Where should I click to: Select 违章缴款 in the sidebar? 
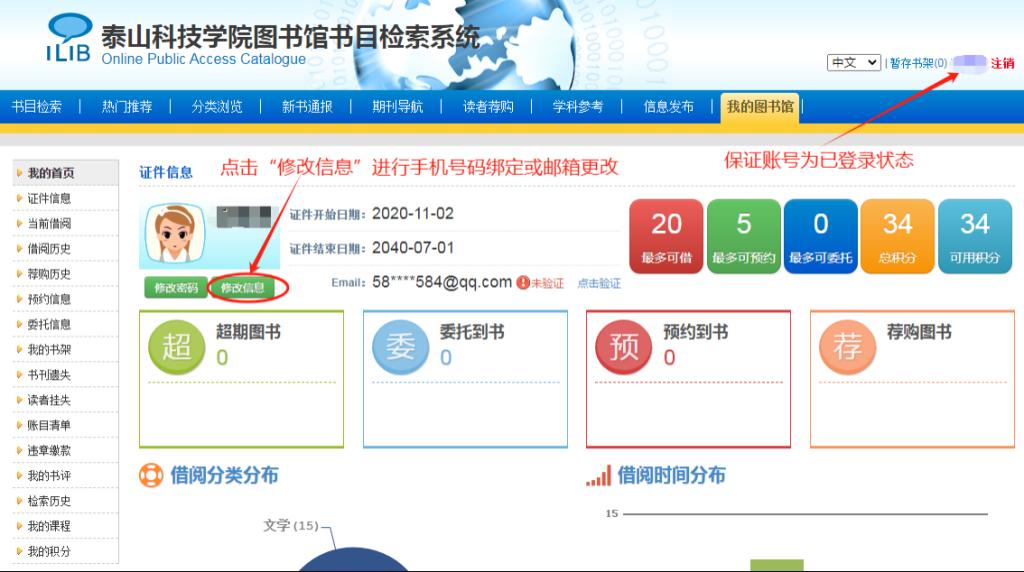click(x=65, y=451)
